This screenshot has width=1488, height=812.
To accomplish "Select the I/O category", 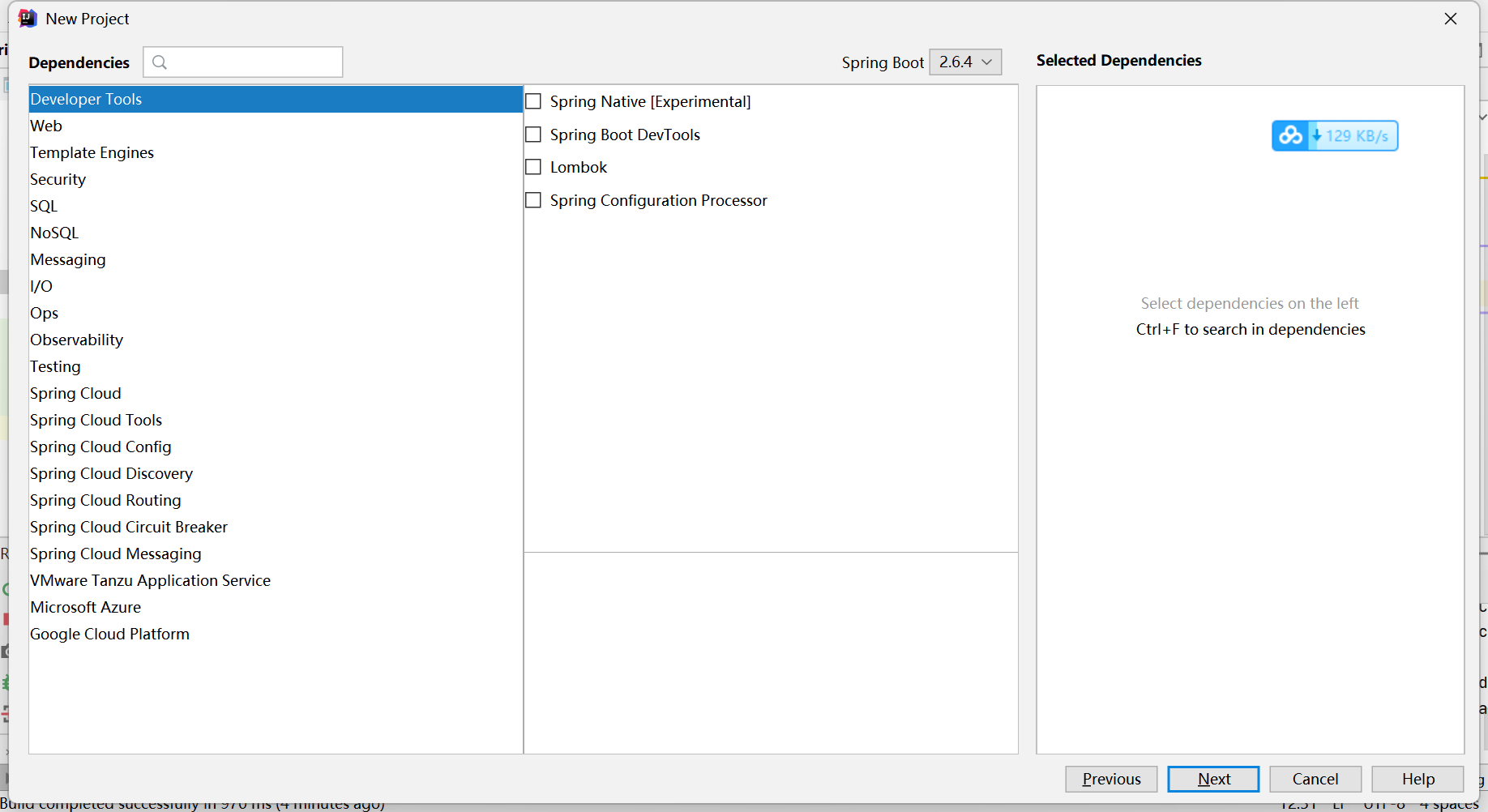I will tap(276, 286).
